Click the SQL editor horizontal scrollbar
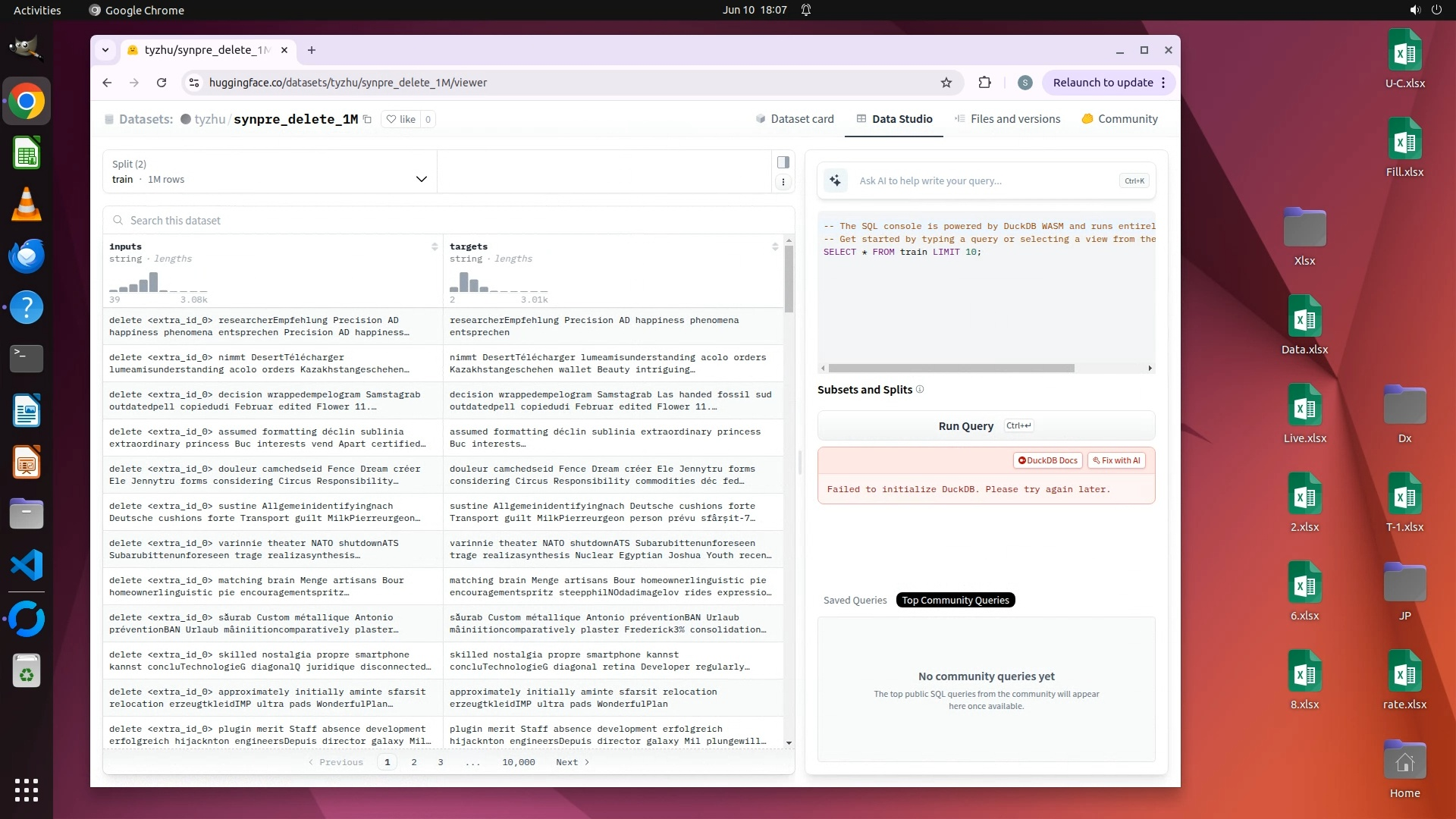This screenshot has width=1456, height=819. (951, 369)
